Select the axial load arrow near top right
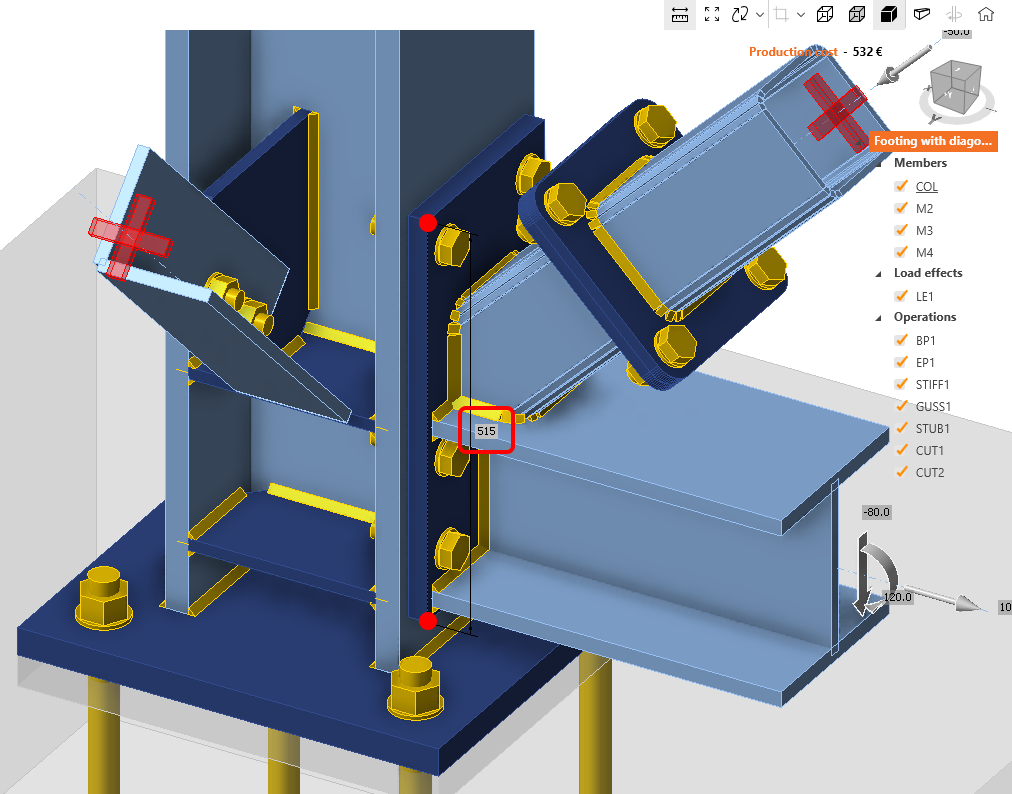This screenshot has height=794, width=1012. coord(903,65)
